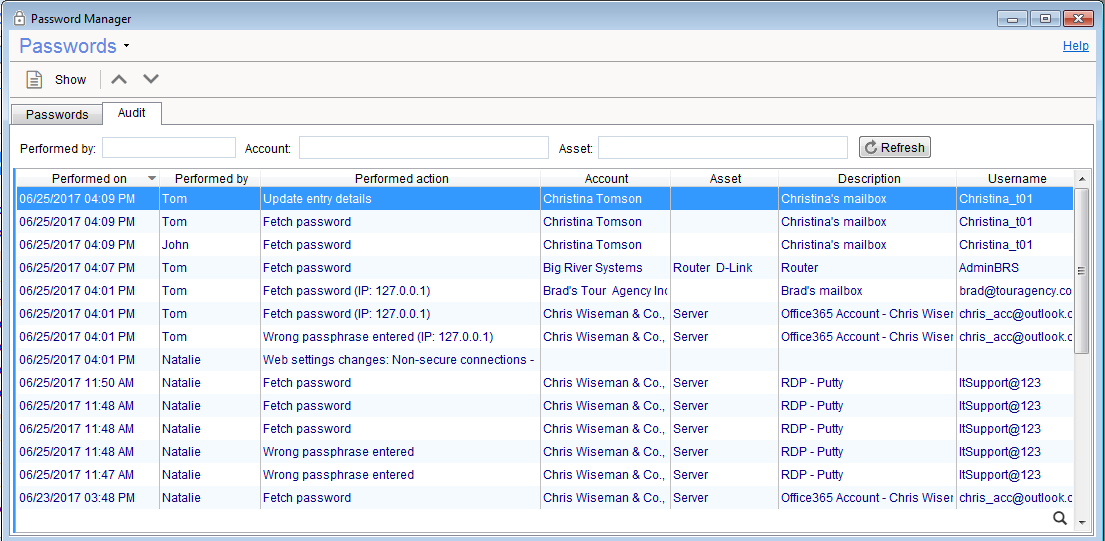Screen dimensions: 1105x541
Task: Click the magnifier search icon
Action: click(1060, 518)
